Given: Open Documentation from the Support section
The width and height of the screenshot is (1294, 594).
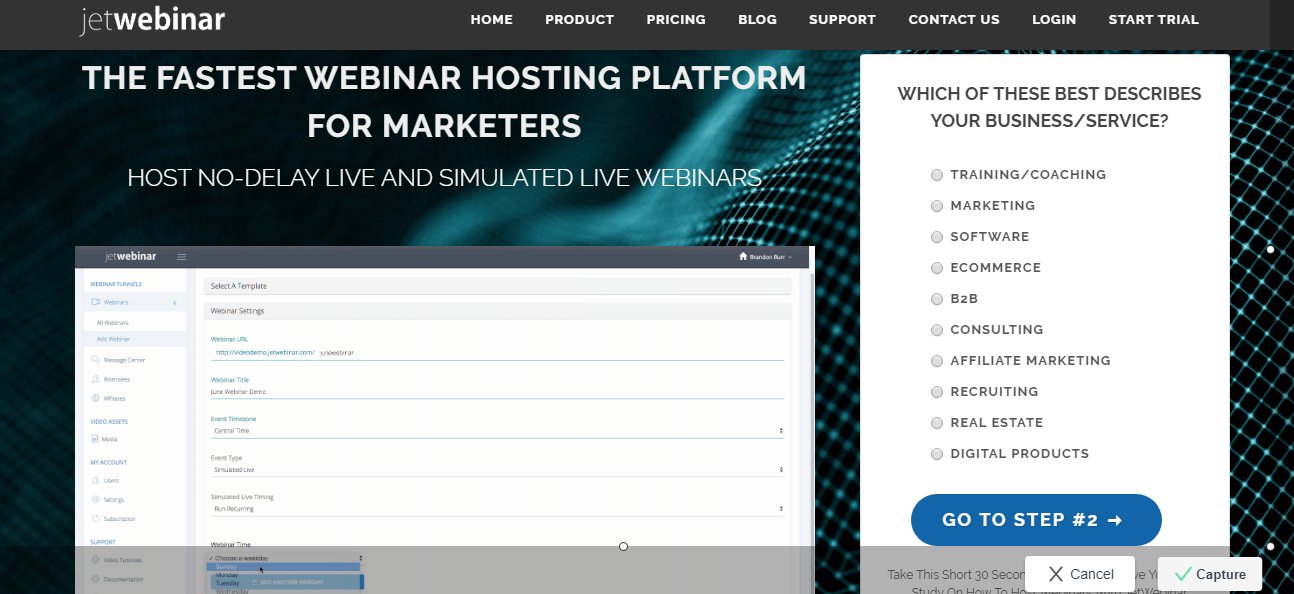Looking at the screenshot, I should (96, 578).
